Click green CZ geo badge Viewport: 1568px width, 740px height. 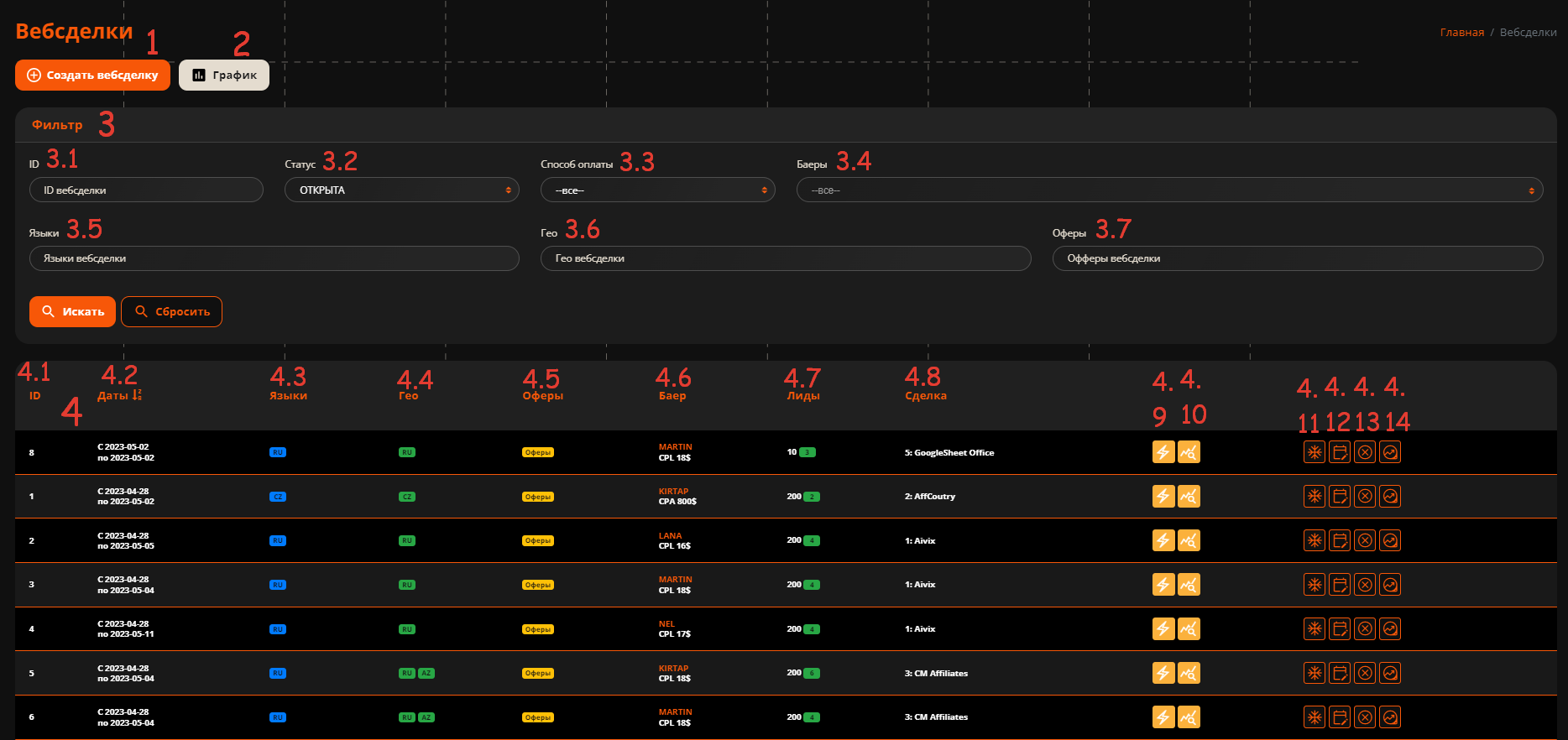coord(407,497)
